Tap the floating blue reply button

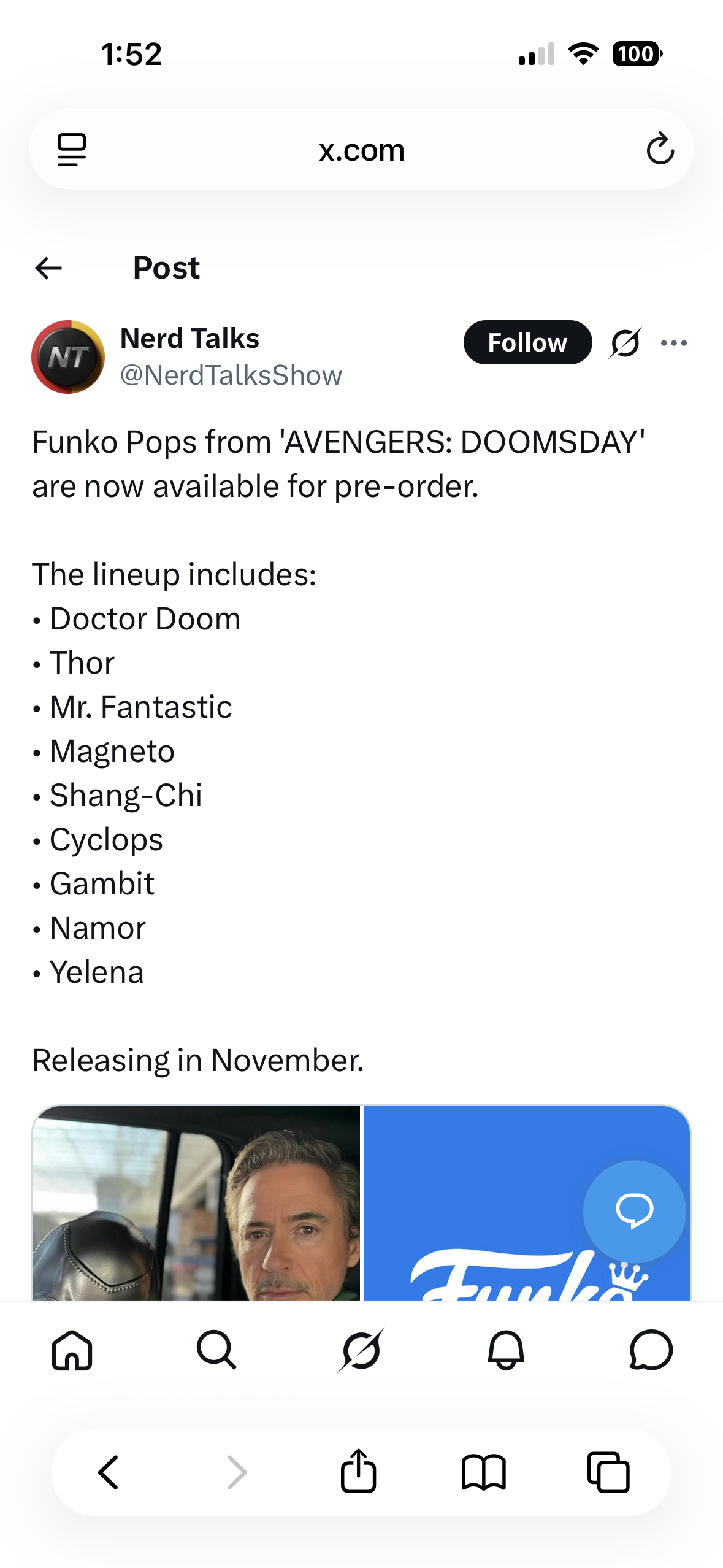pyautogui.click(x=634, y=1211)
